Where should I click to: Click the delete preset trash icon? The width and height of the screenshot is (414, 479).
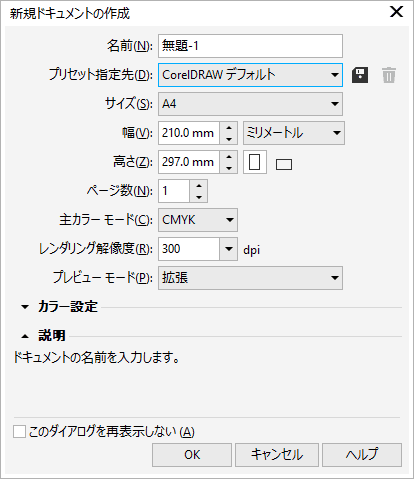click(x=389, y=75)
